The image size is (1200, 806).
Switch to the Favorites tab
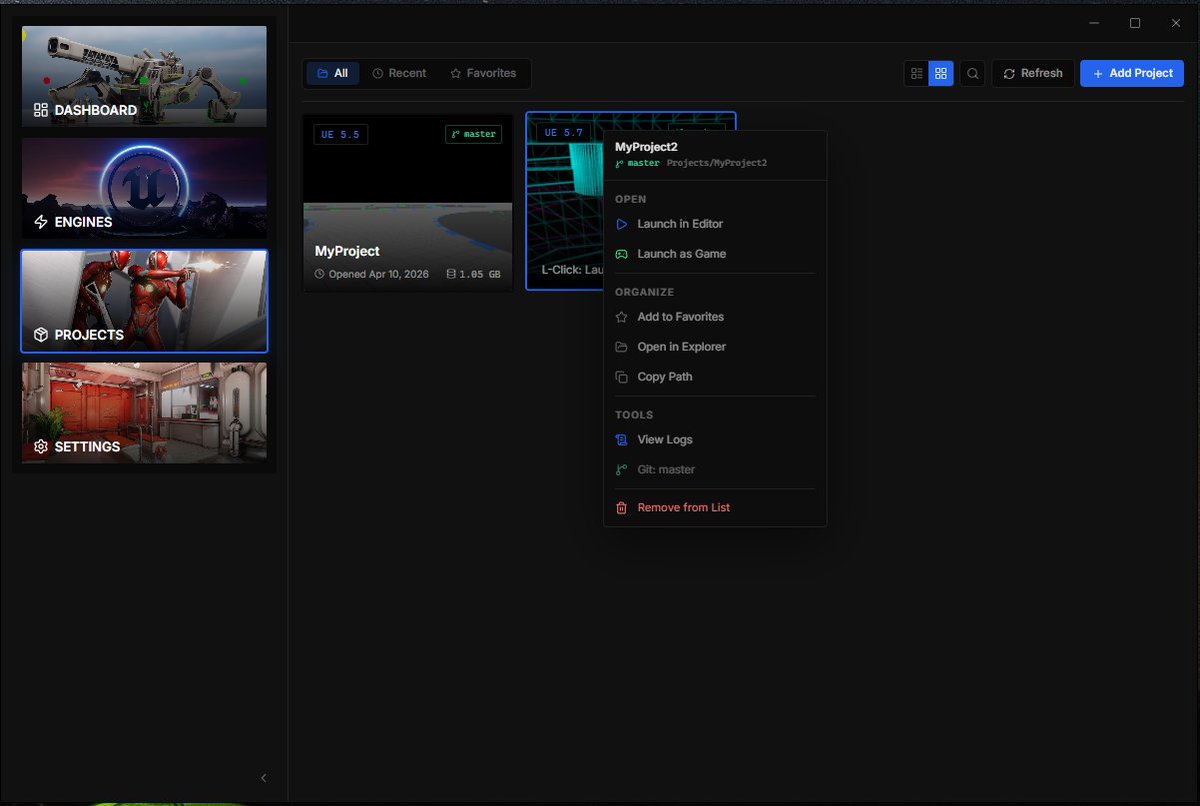click(x=483, y=73)
